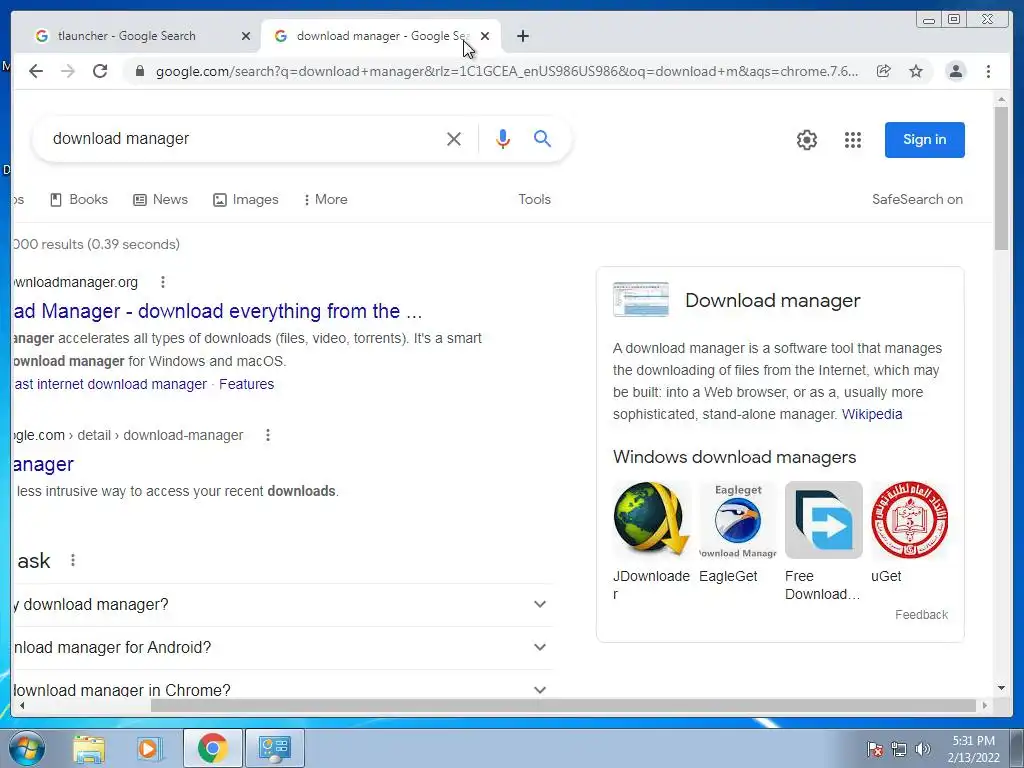This screenshot has height=768, width=1024.
Task: Open options for downloadmanager.org result
Action: pos(163,282)
